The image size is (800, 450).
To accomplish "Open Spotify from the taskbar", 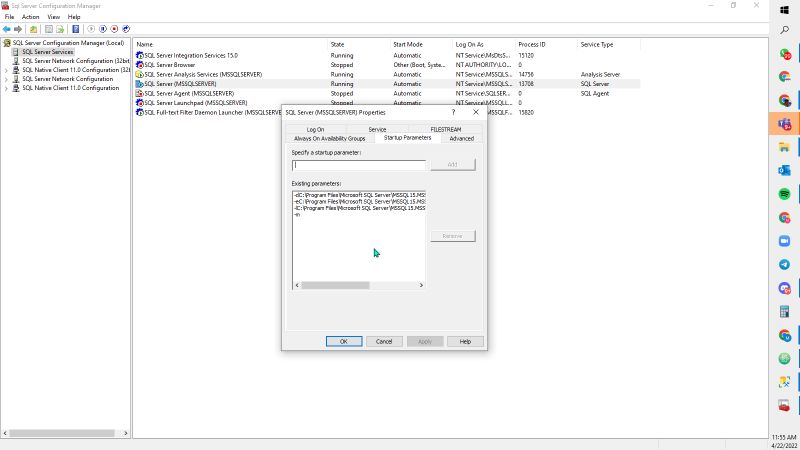I will (x=784, y=194).
